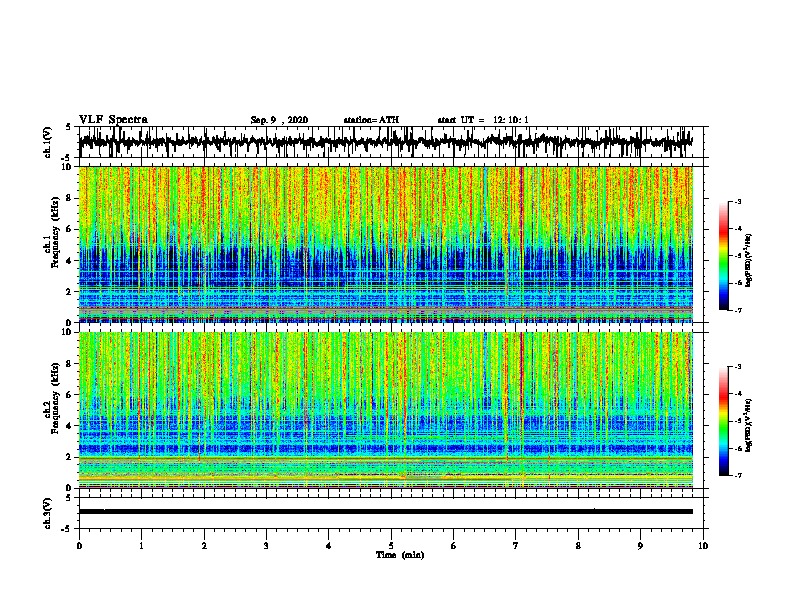Click the time axis tick label "10"
This screenshot has width=792, height=612.
coord(703,546)
